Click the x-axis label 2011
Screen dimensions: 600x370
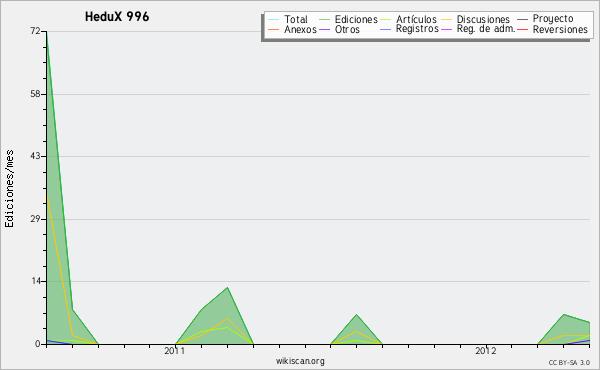click(x=174, y=351)
